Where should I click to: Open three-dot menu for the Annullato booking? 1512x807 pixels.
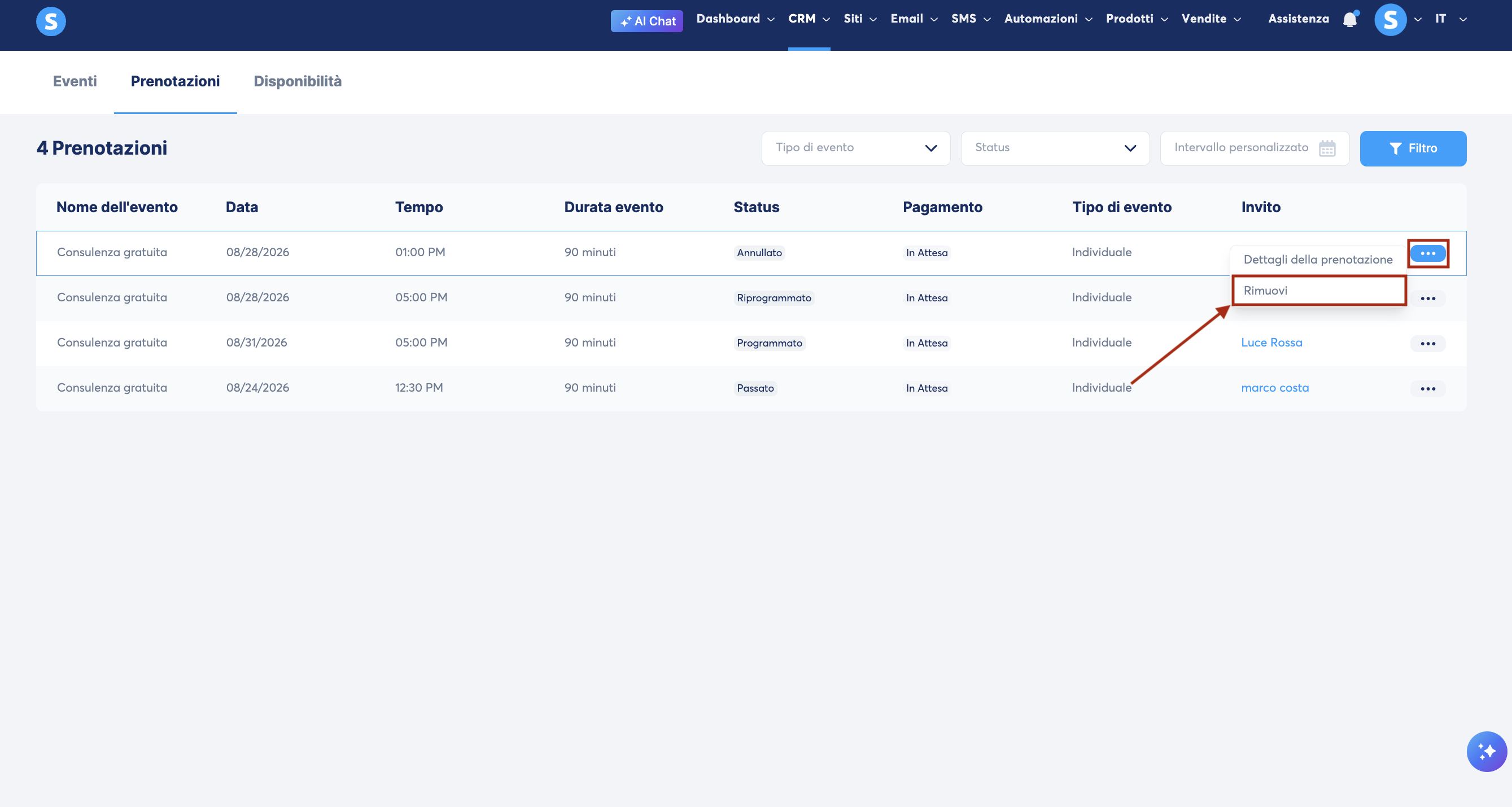1427,253
